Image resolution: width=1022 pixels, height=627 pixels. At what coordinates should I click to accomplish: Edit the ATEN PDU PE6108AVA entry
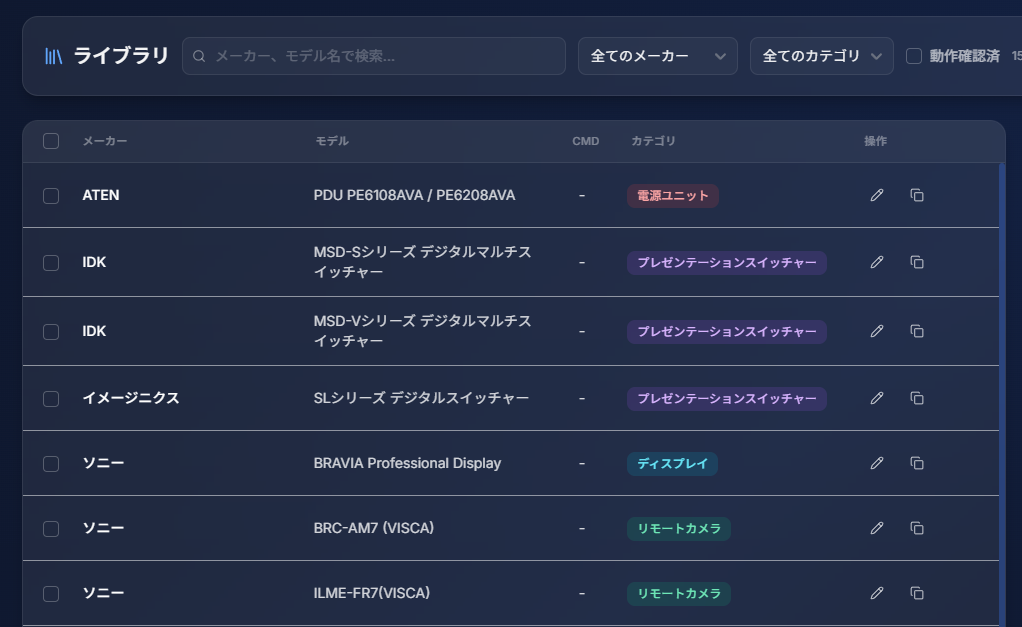coord(877,195)
